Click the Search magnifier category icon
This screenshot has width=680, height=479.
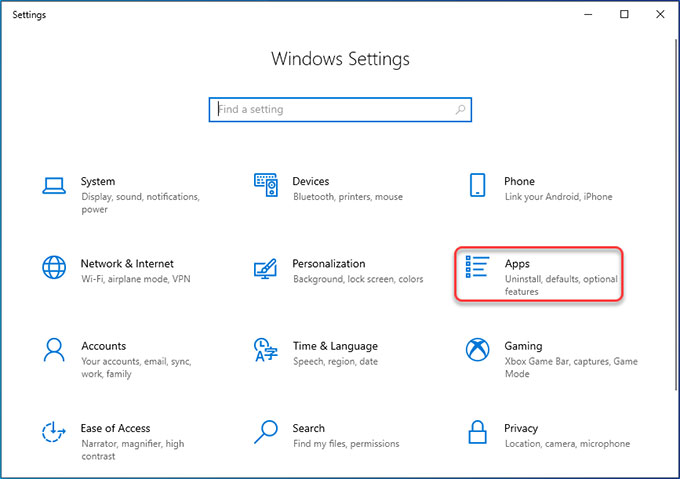(x=265, y=432)
